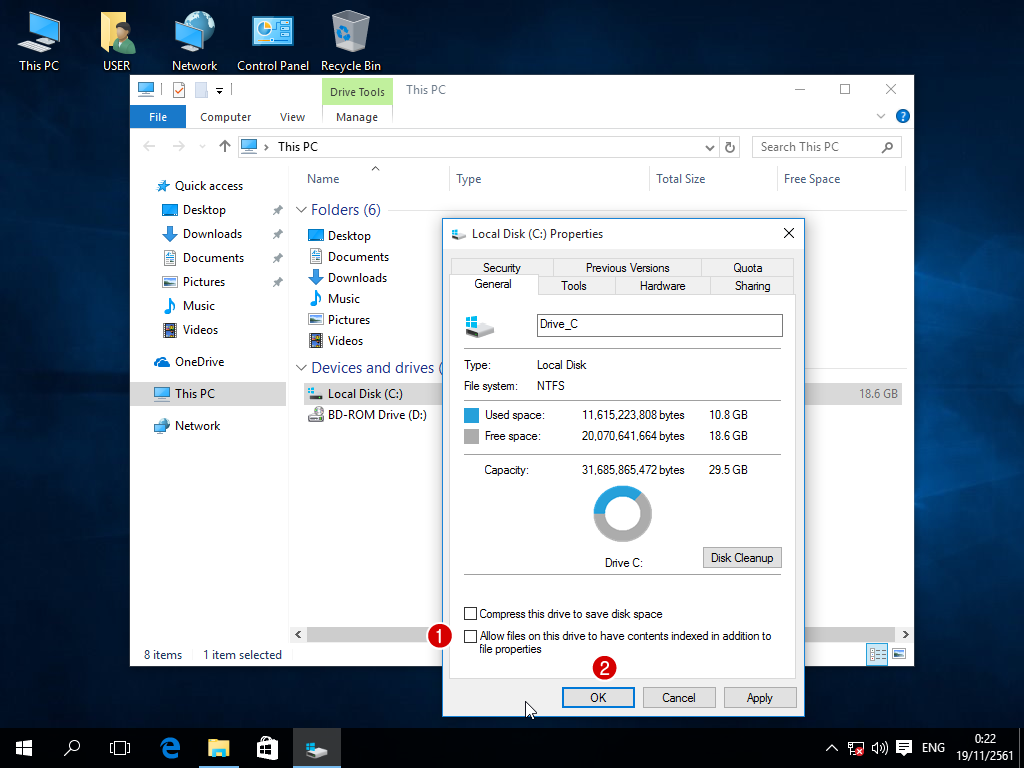Open the USER folder desktop icon
Viewport: 1024px width, 768px height.
coord(117,40)
